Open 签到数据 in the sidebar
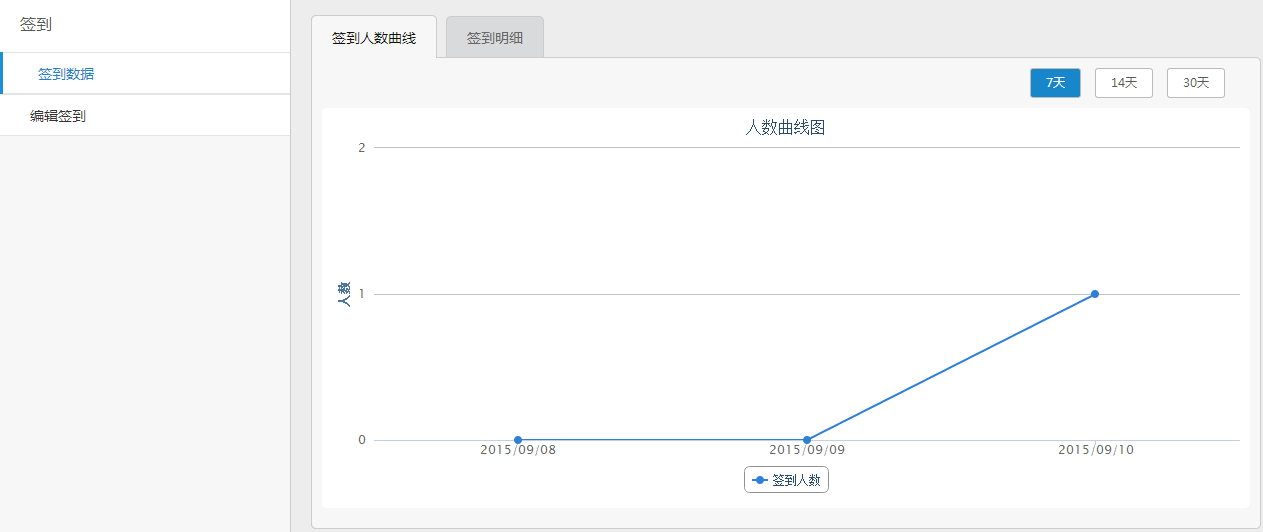This screenshot has width=1263, height=532. coord(66,74)
